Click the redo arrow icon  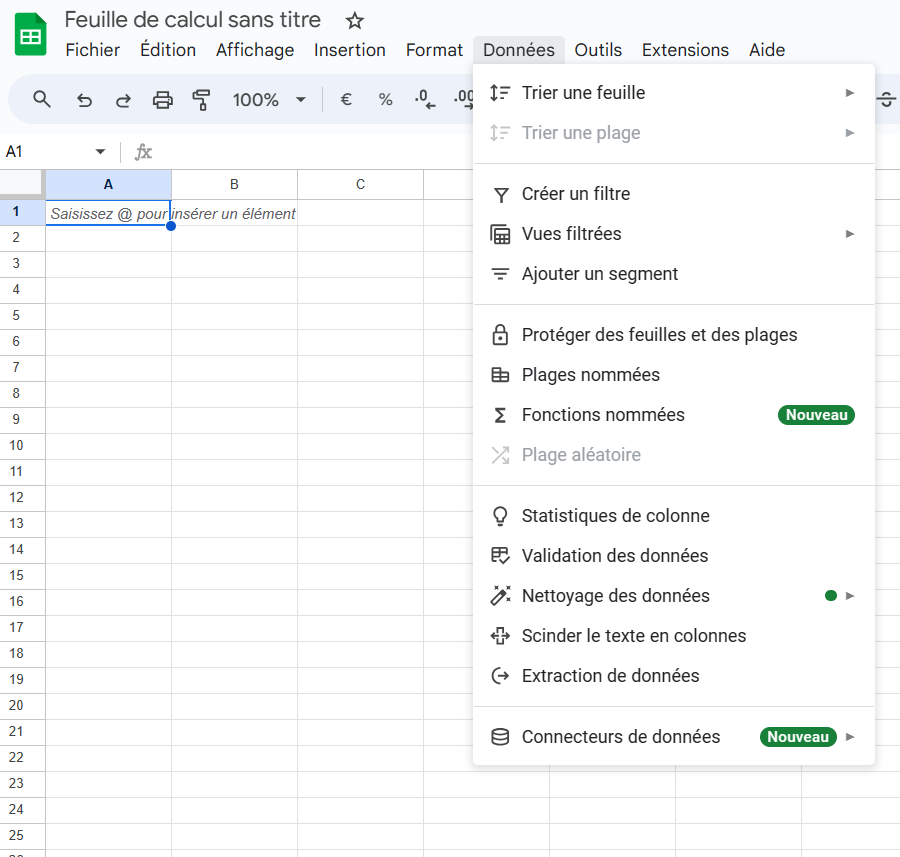(123, 100)
